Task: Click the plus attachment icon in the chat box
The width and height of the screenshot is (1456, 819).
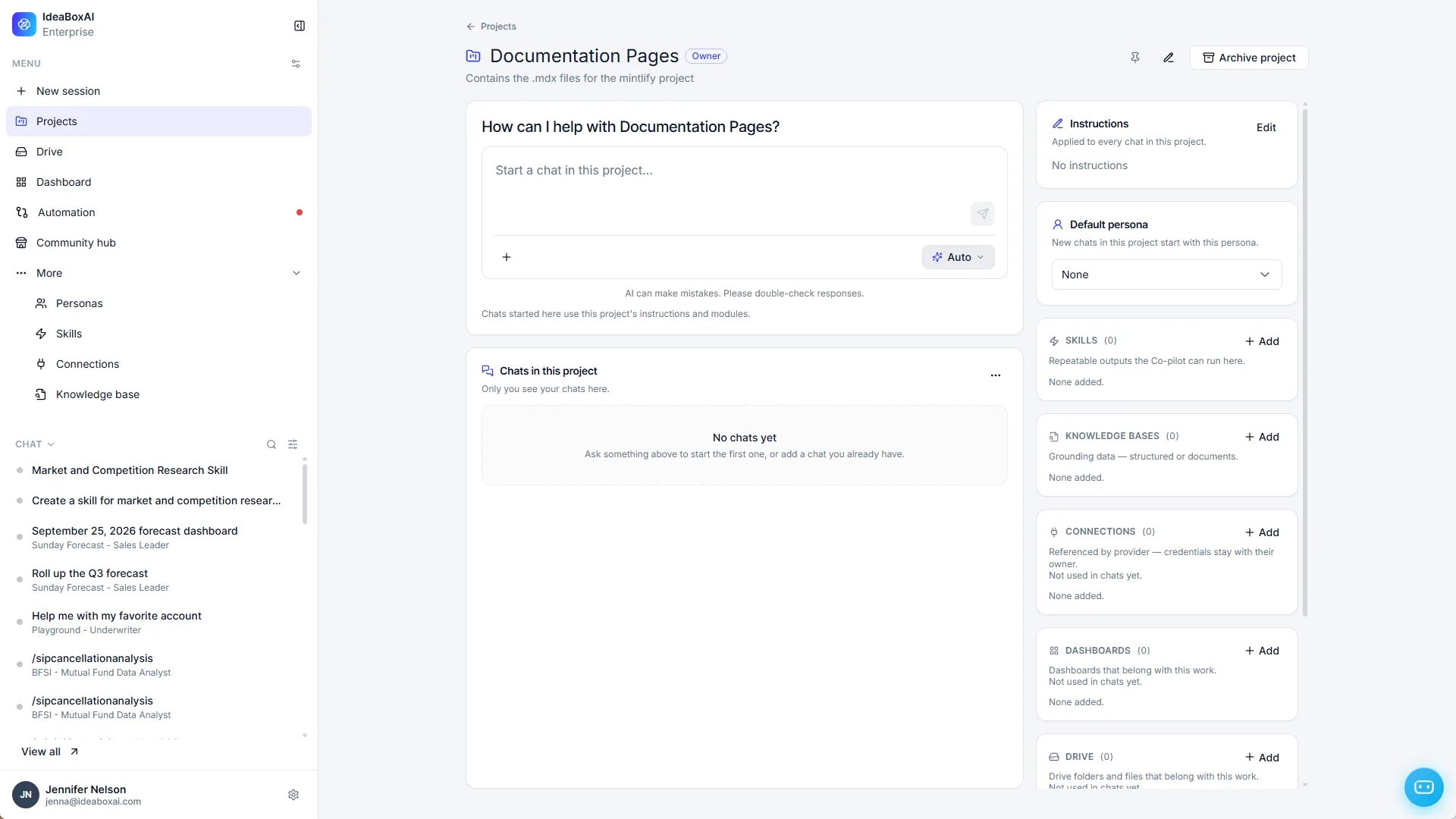Action: [507, 257]
